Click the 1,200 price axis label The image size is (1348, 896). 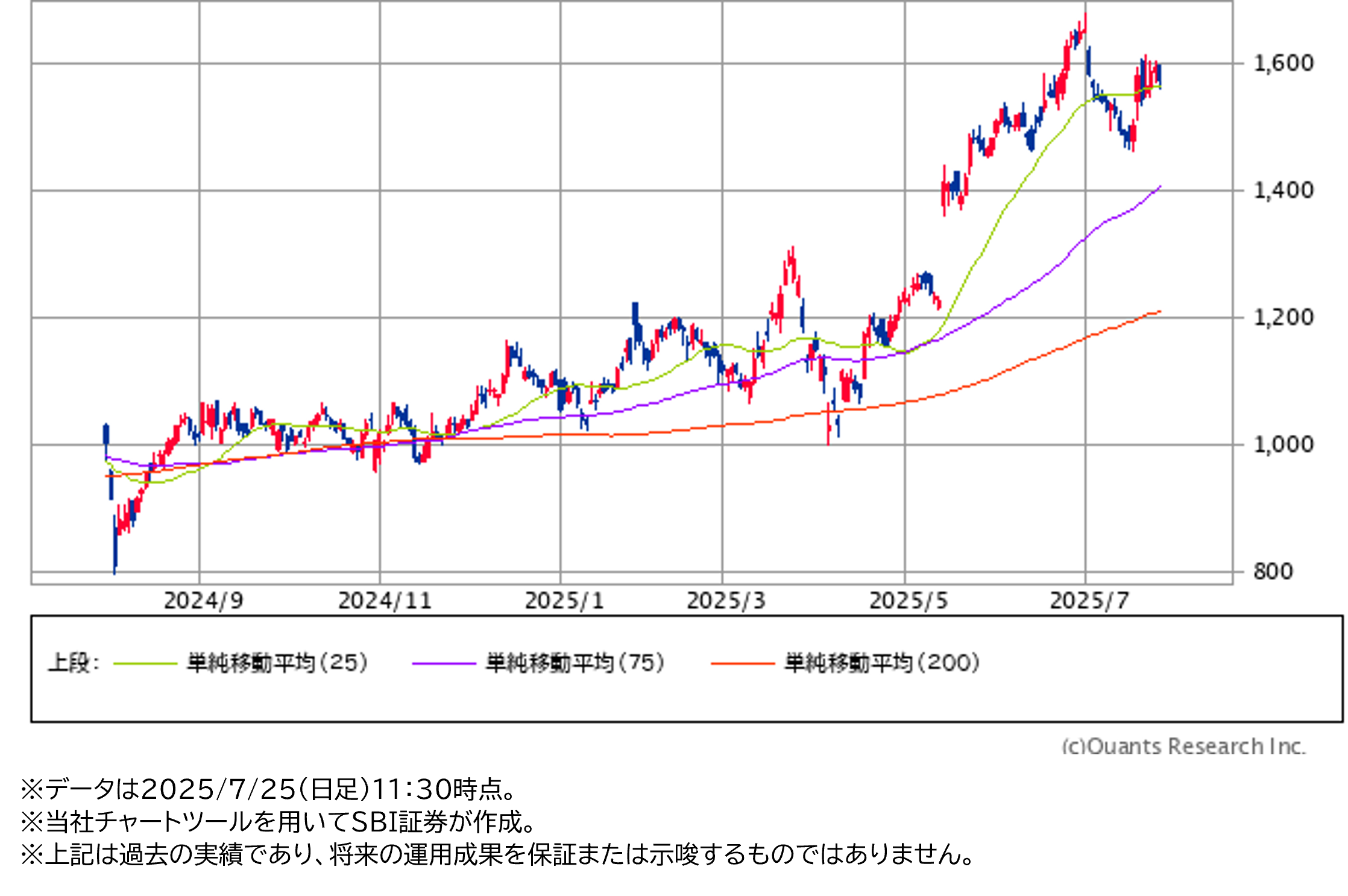click(1283, 317)
